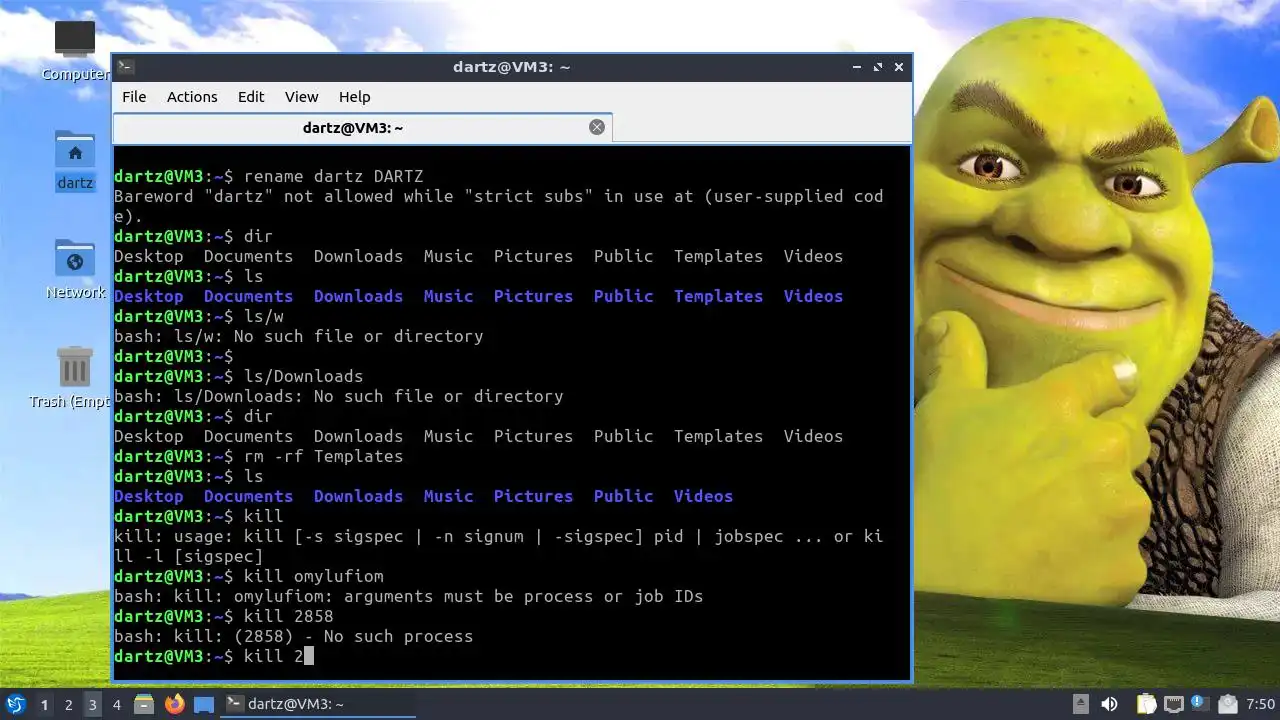Switch to workspace 3
The image size is (1280, 720).
(92, 704)
